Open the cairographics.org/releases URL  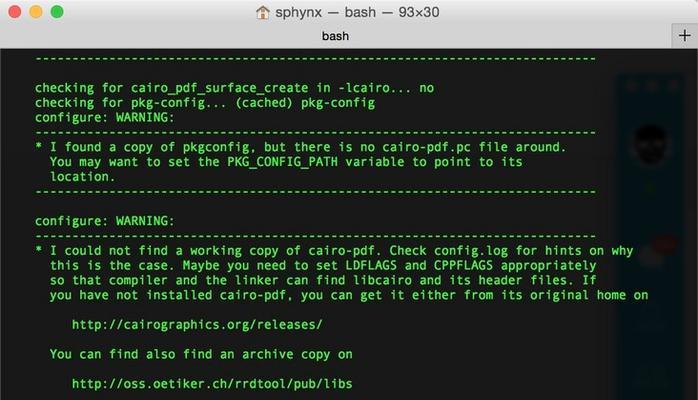(x=197, y=324)
